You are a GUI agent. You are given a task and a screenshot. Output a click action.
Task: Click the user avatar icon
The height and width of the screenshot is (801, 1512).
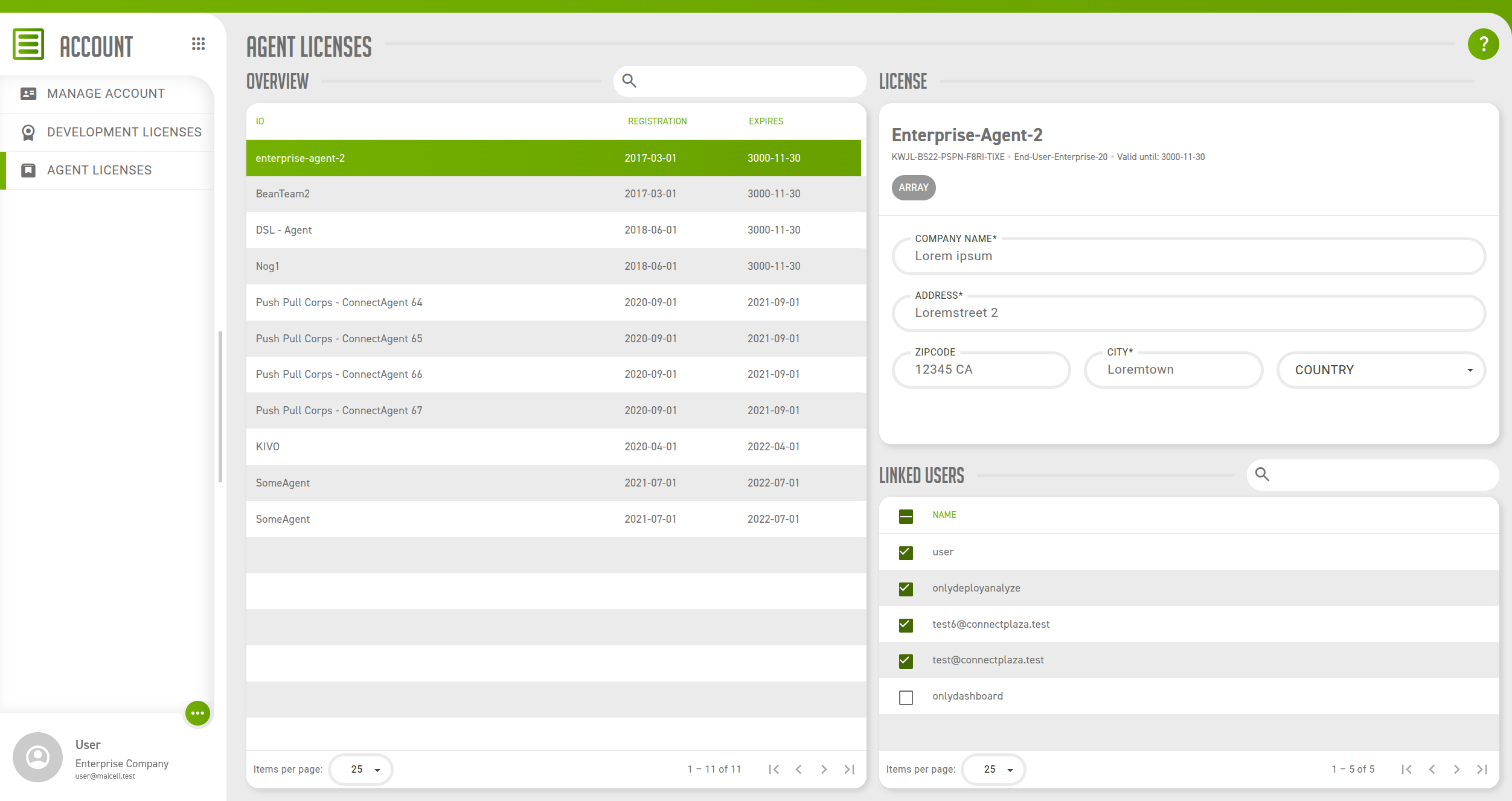(38, 757)
